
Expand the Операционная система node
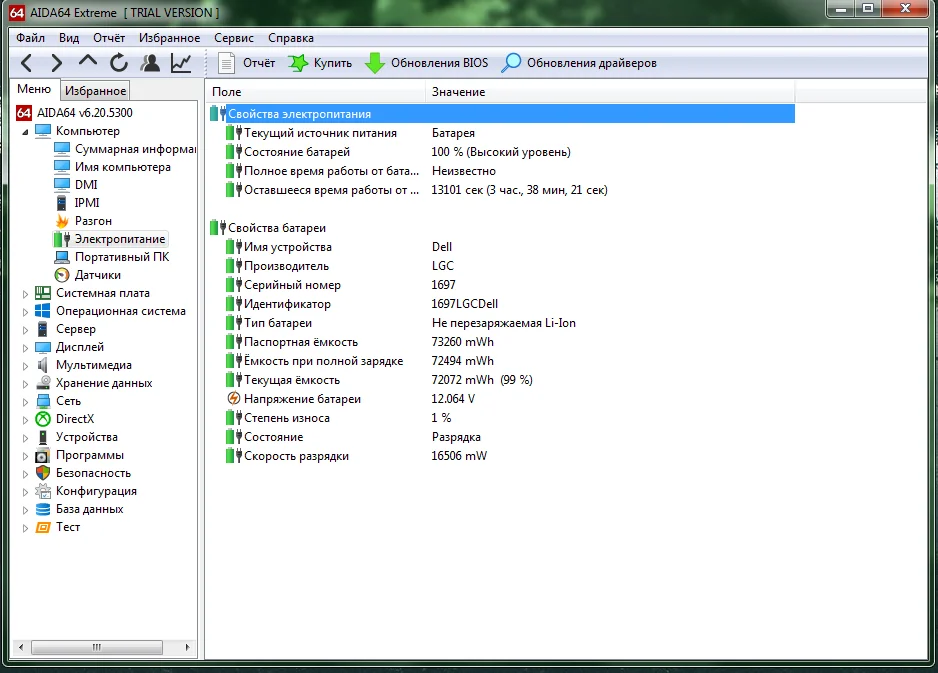point(25,312)
